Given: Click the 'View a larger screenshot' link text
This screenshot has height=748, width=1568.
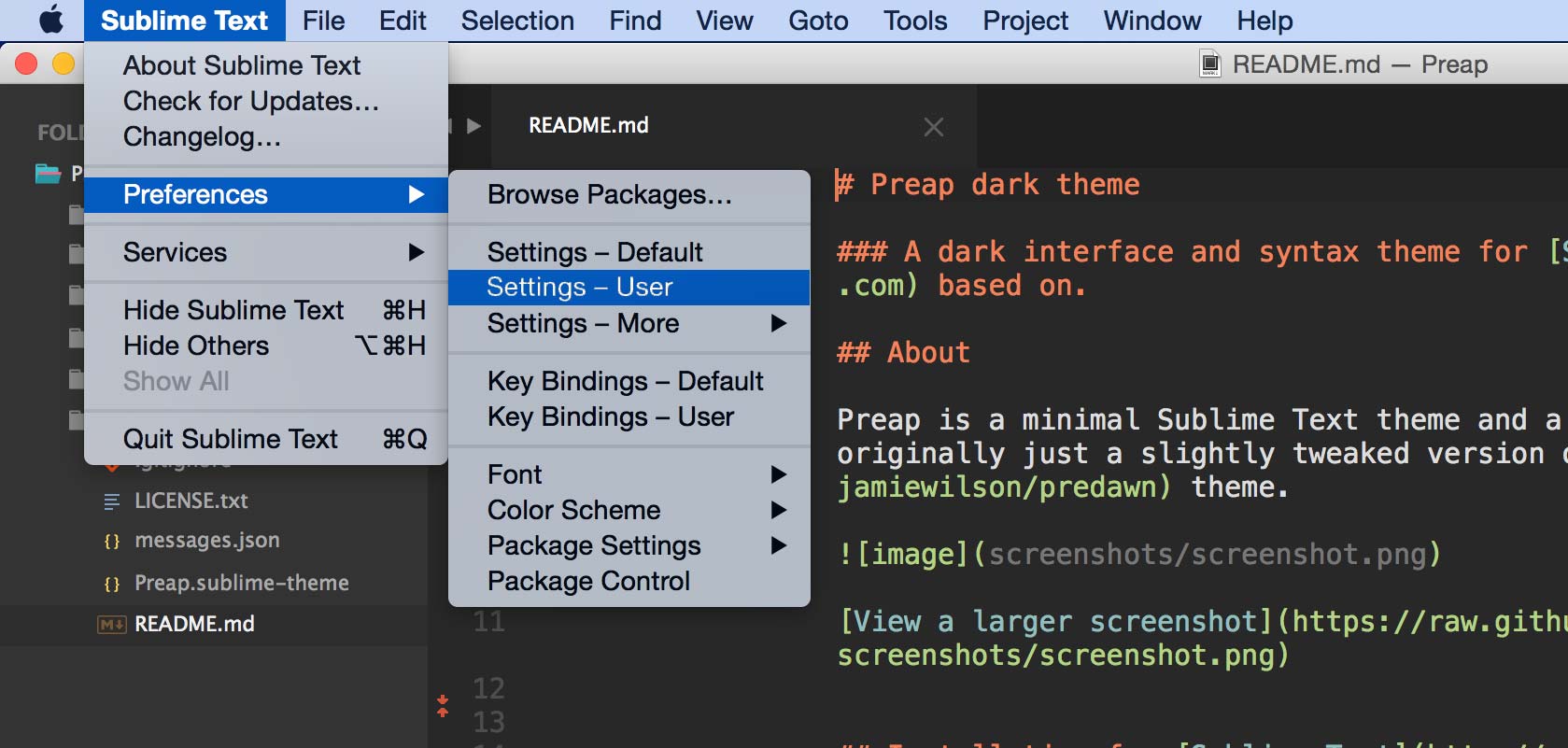Looking at the screenshot, I should coord(1054,622).
